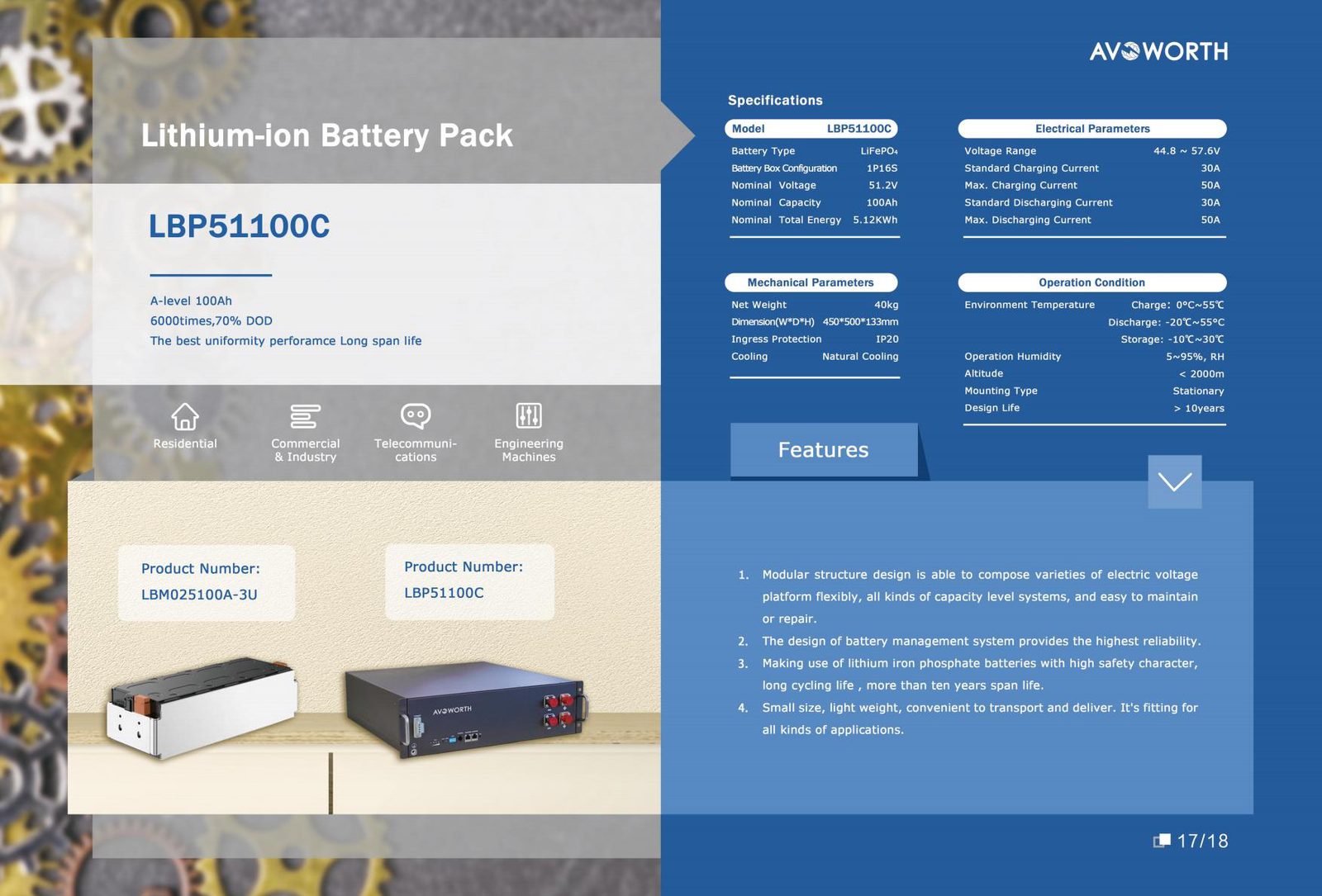Click the Mounting Type Stationary row
This screenshot has height=896, width=1322.
pos(1094,391)
